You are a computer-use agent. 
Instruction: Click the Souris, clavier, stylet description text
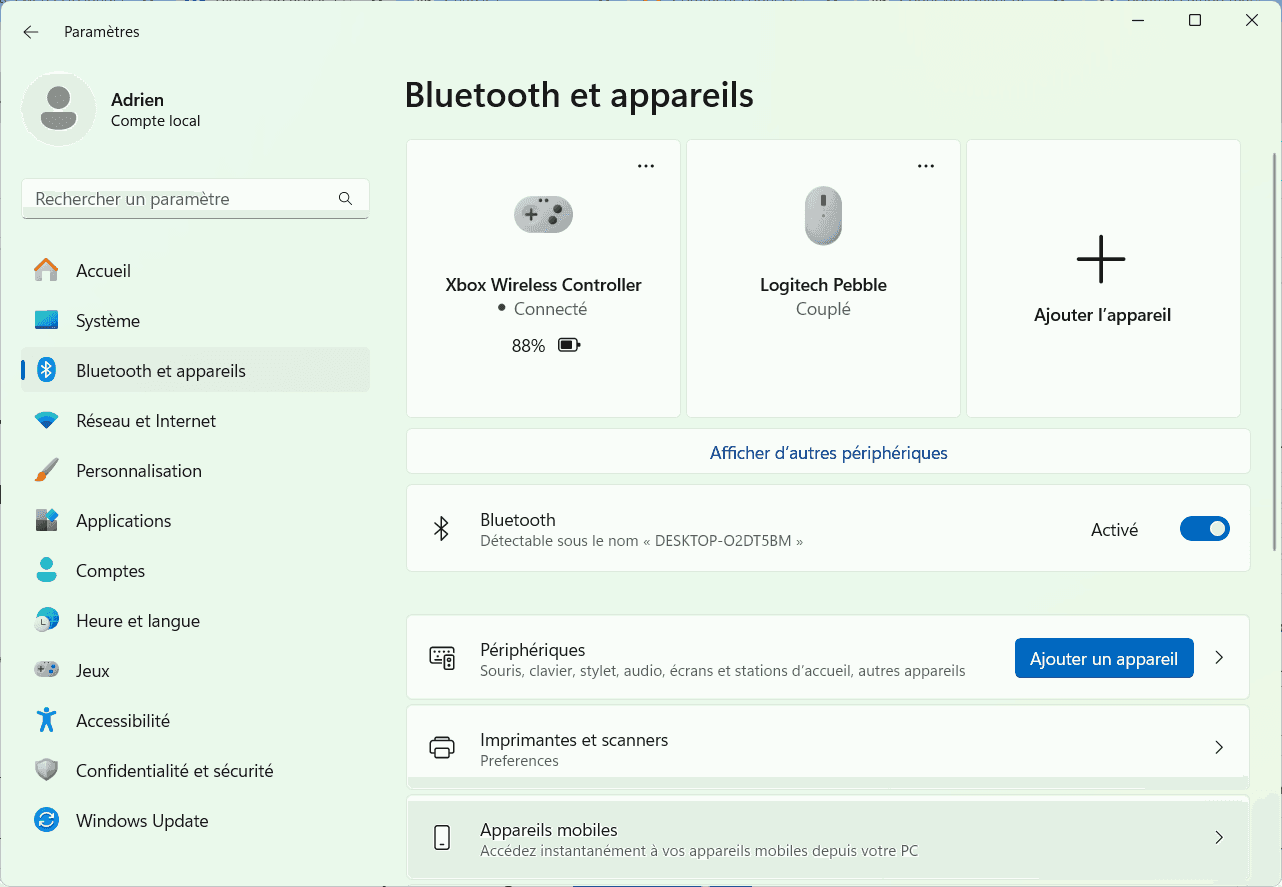coord(722,671)
